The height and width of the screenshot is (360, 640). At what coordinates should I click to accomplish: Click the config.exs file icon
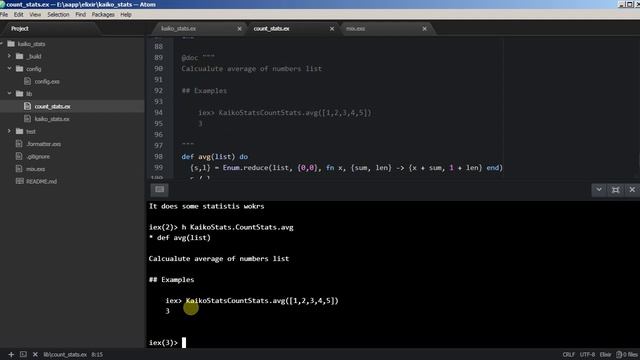tap(27, 81)
